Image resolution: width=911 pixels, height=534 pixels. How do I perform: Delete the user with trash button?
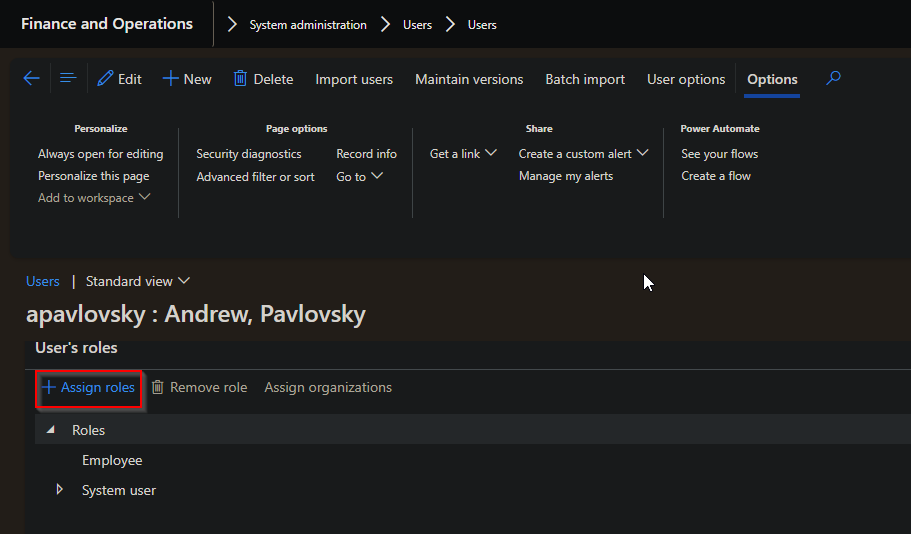(x=263, y=79)
